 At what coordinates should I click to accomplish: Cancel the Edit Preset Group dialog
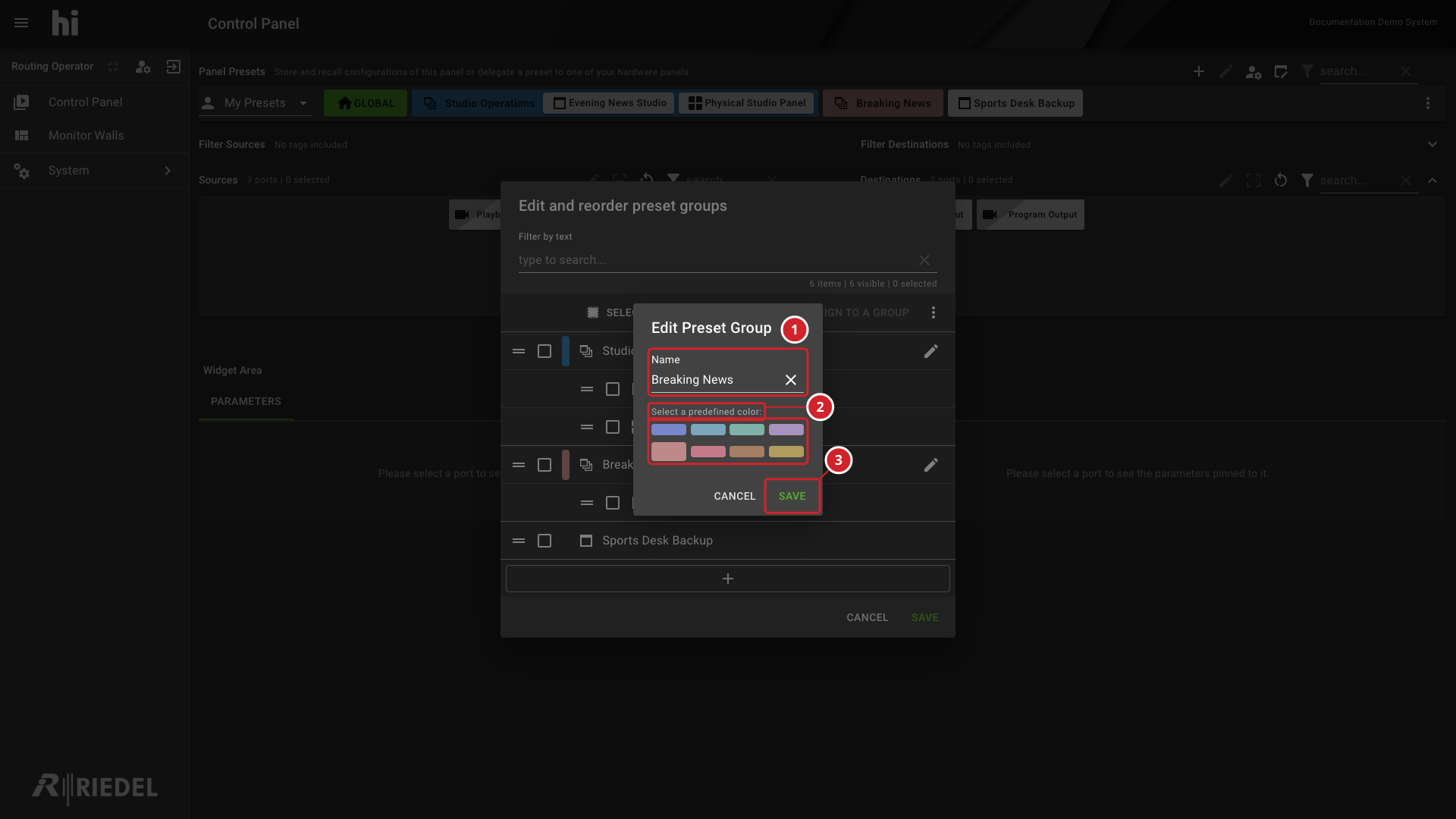(734, 496)
